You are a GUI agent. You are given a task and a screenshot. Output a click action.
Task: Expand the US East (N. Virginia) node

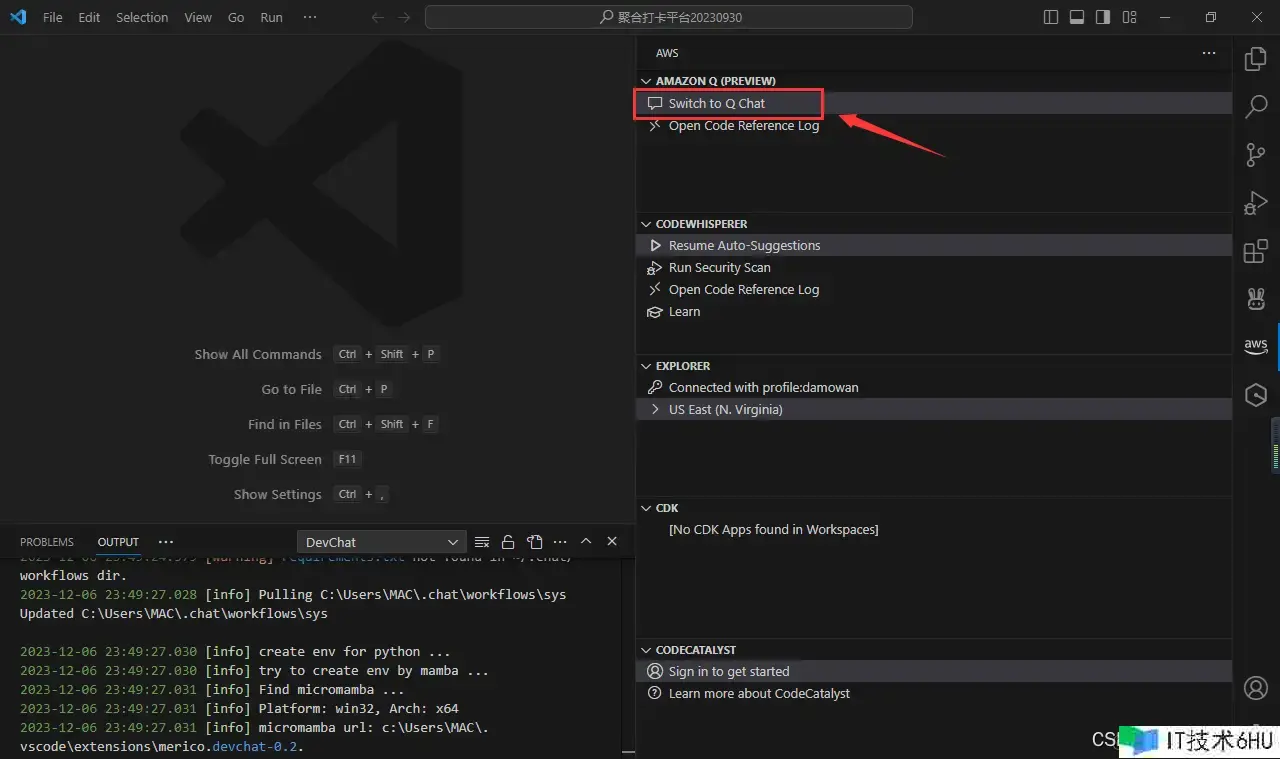934,409
